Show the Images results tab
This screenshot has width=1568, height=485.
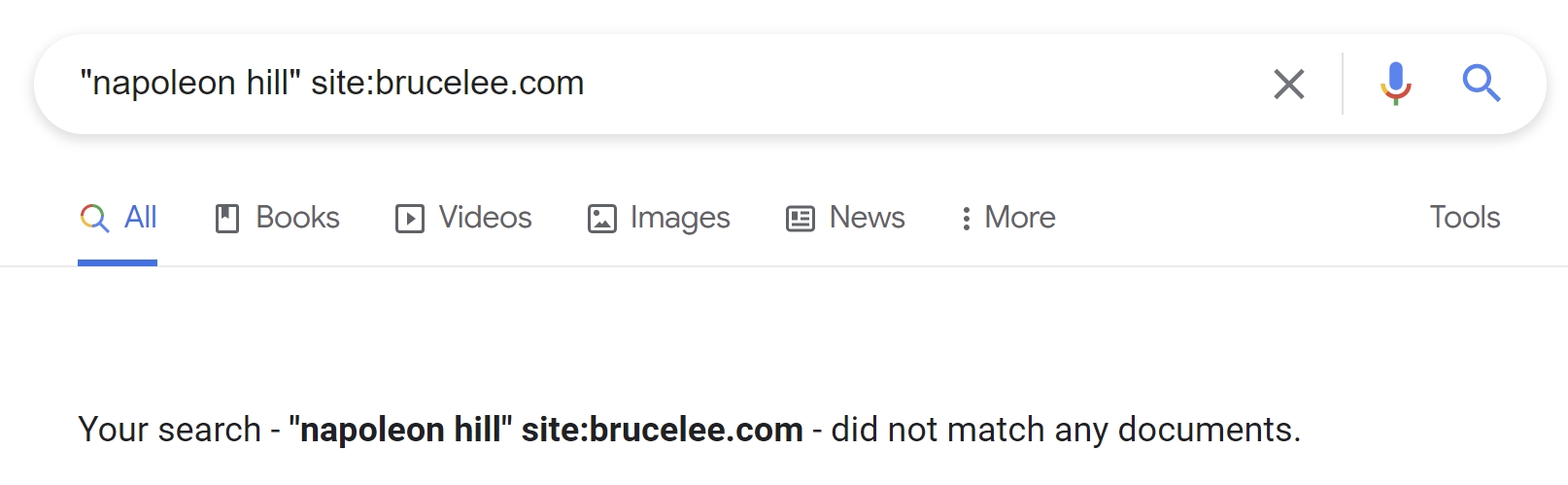679,218
